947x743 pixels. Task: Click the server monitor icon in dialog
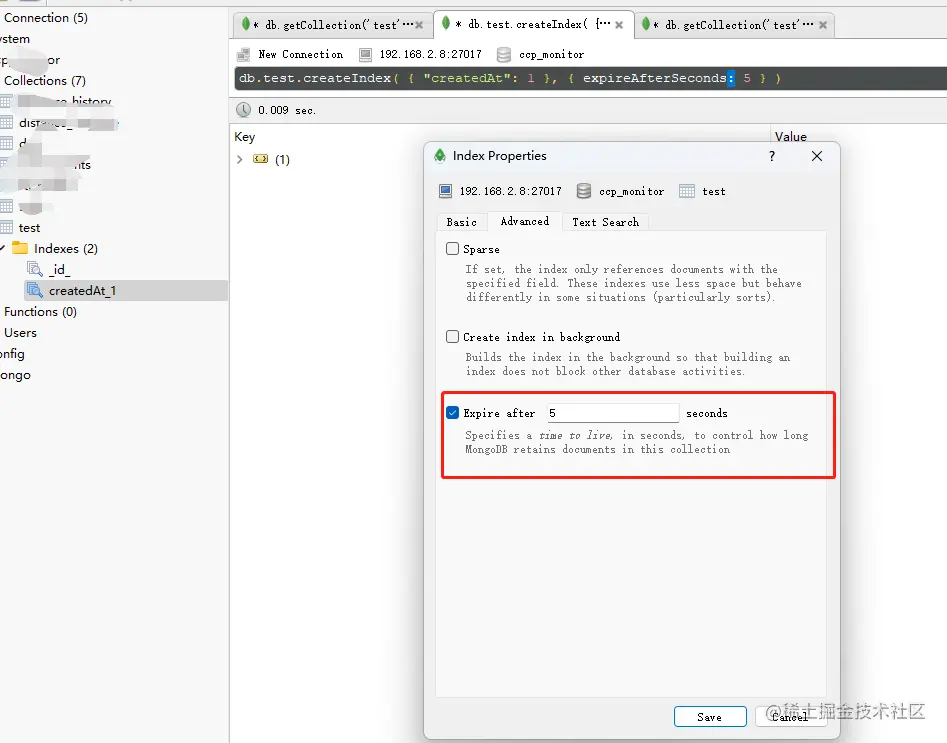tap(446, 191)
